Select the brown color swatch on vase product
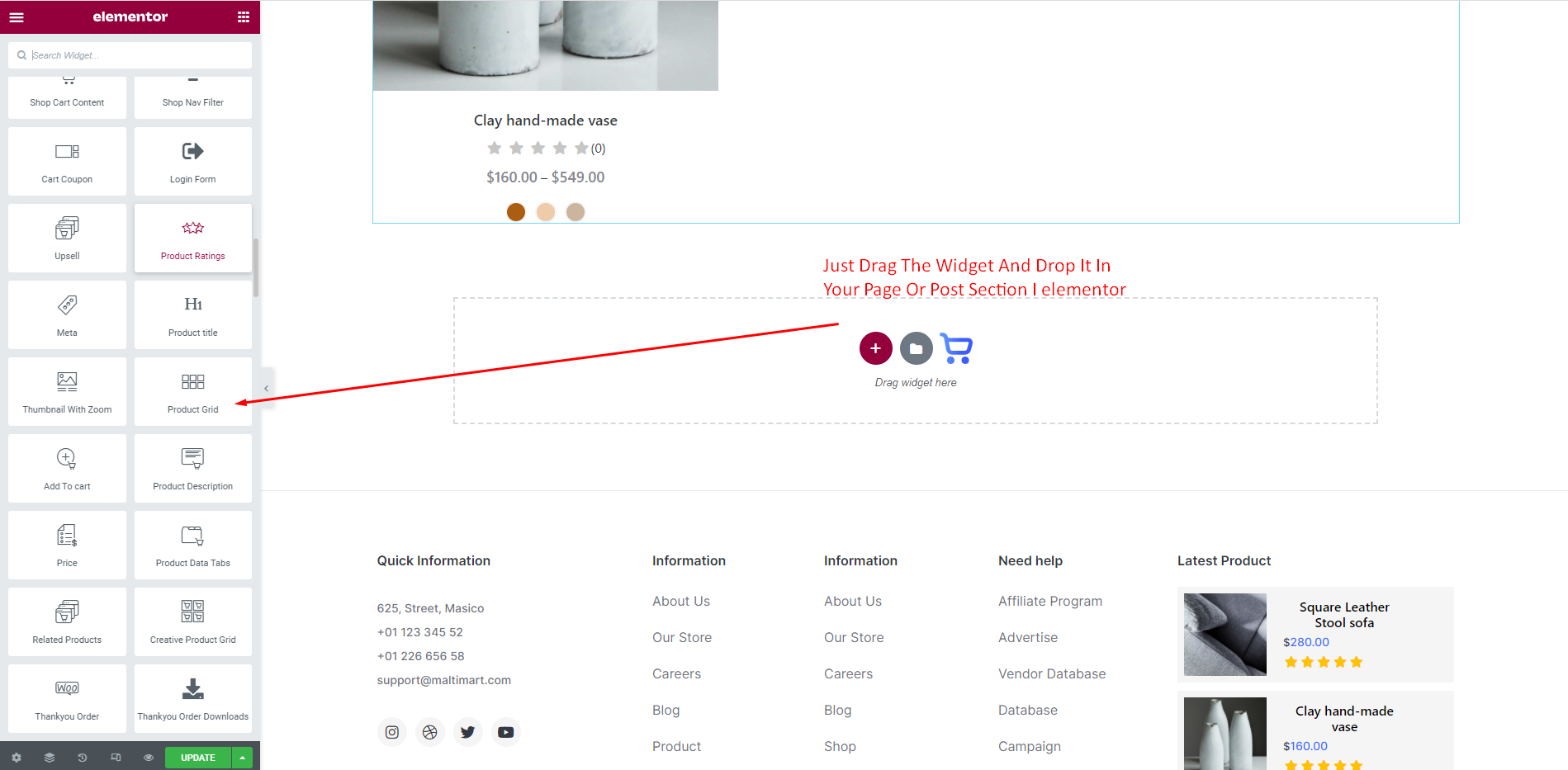The width and height of the screenshot is (1568, 770). [x=516, y=212]
